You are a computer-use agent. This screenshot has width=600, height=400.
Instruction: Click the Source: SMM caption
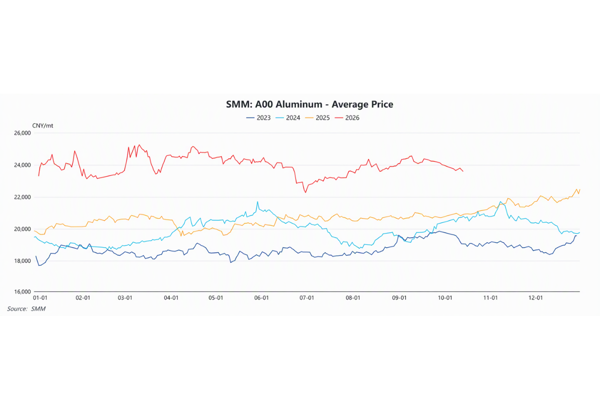(26, 309)
